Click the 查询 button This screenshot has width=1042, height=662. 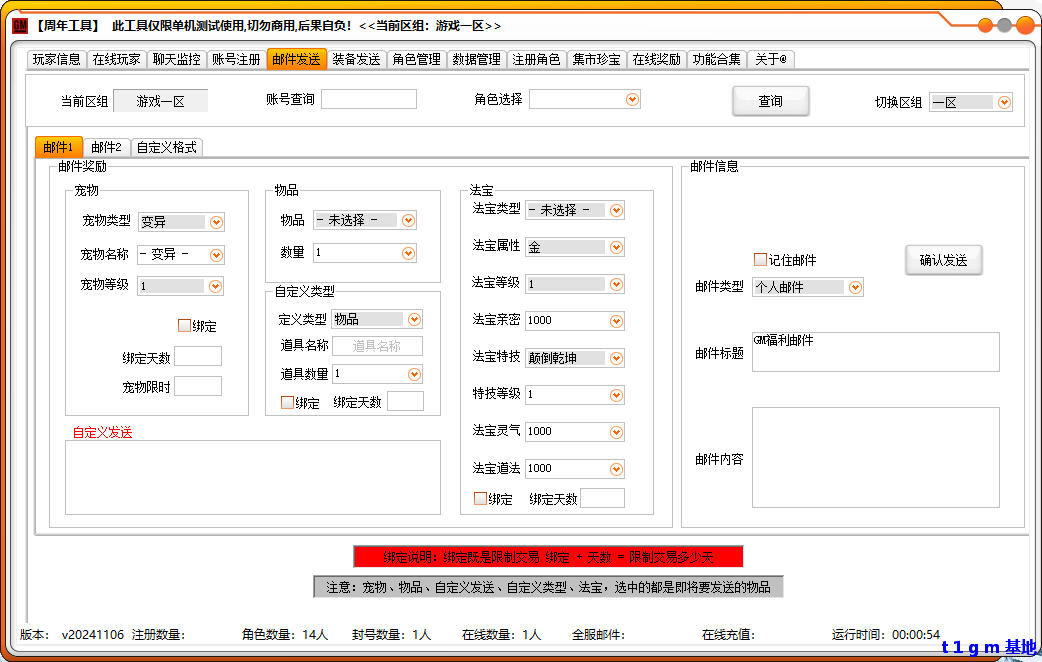click(x=770, y=101)
